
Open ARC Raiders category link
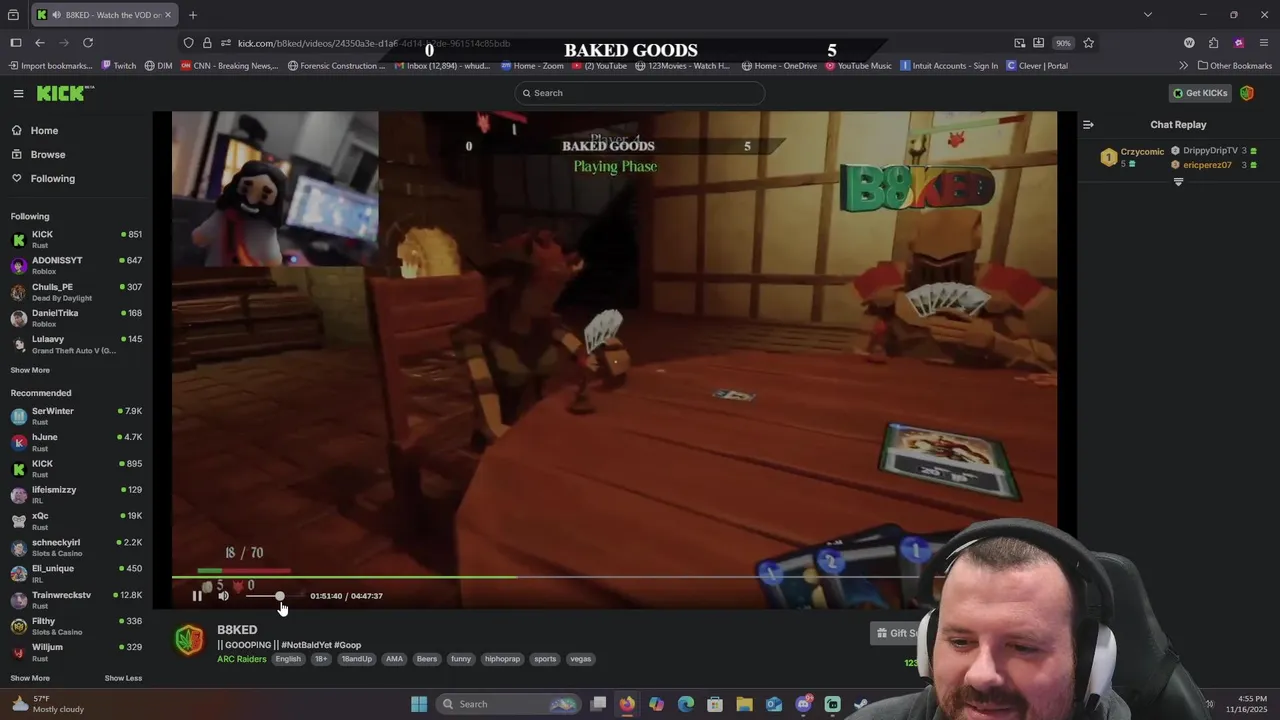[x=242, y=659]
